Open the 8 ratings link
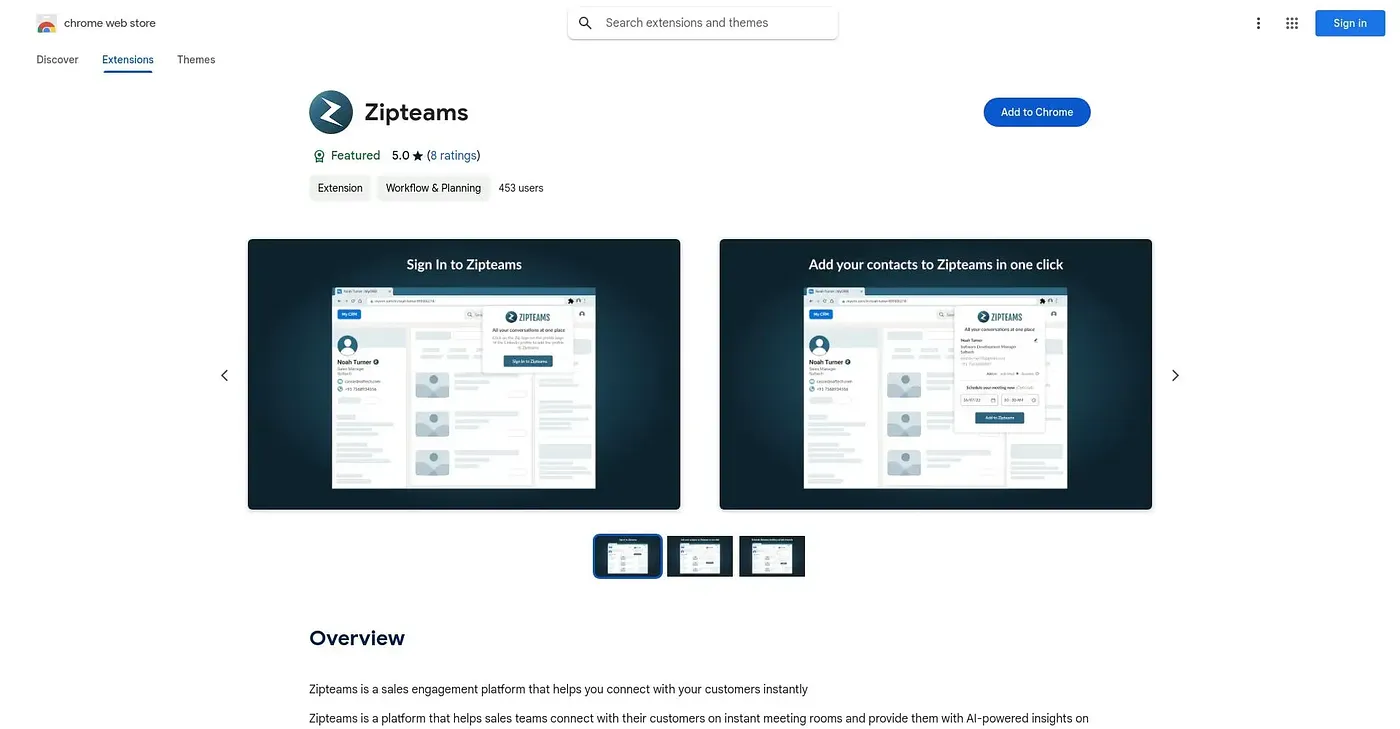Image resolution: width=1400 pixels, height=729 pixels. (x=453, y=156)
